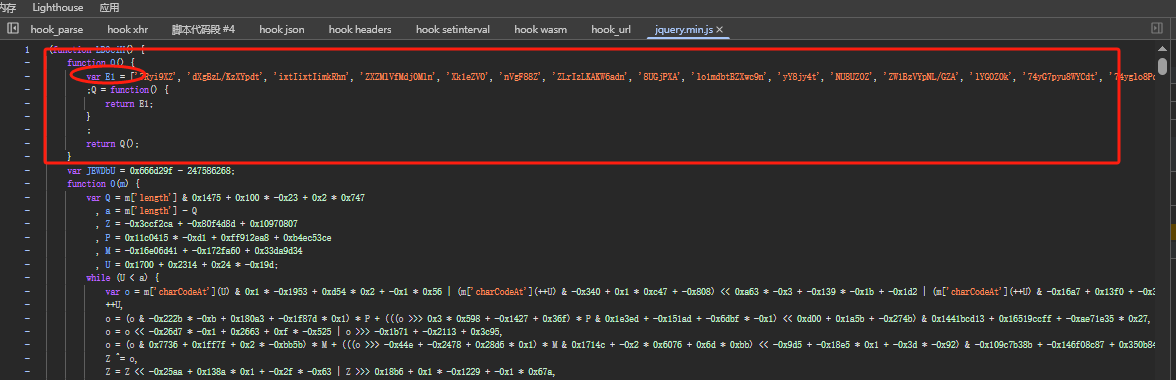Toggle the file navigator sidebar icon
The image size is (1176, 380).
(x=13, y=28)
